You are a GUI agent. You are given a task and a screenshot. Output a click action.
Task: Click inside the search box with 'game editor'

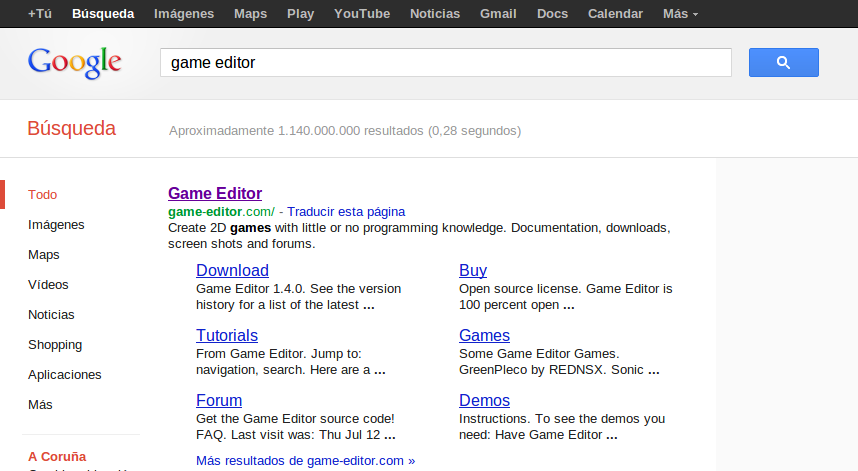tap(445, 62)
